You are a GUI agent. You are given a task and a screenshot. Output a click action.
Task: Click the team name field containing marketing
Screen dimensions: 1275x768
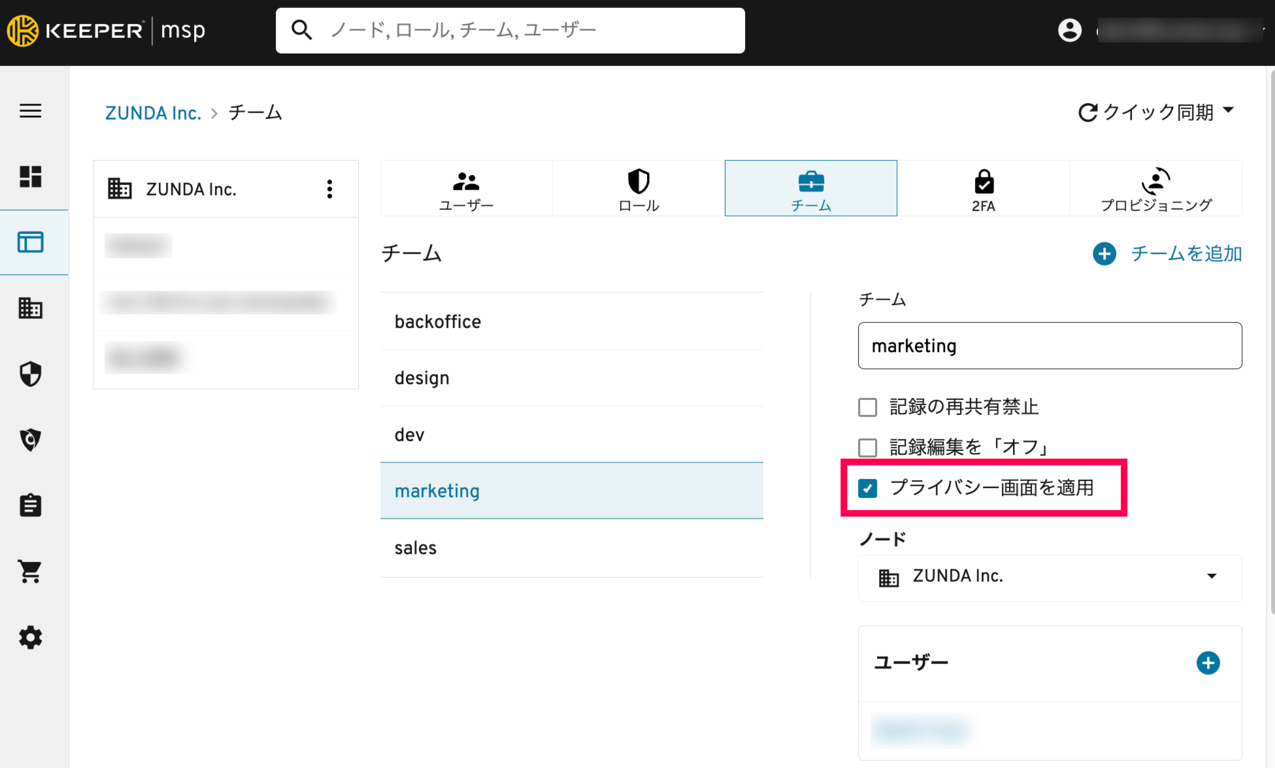tap(1049, 346)
